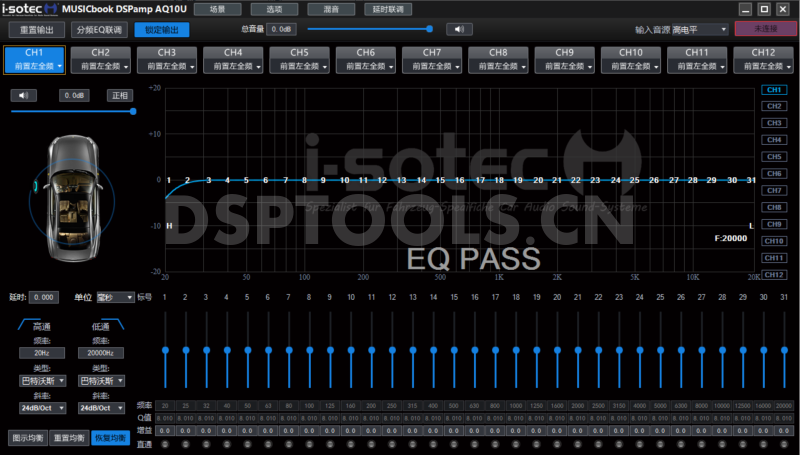Click the CH1 gain 0.0dB field
The height and width of the screenshot is (455, 800).
[x=74, y=95]
